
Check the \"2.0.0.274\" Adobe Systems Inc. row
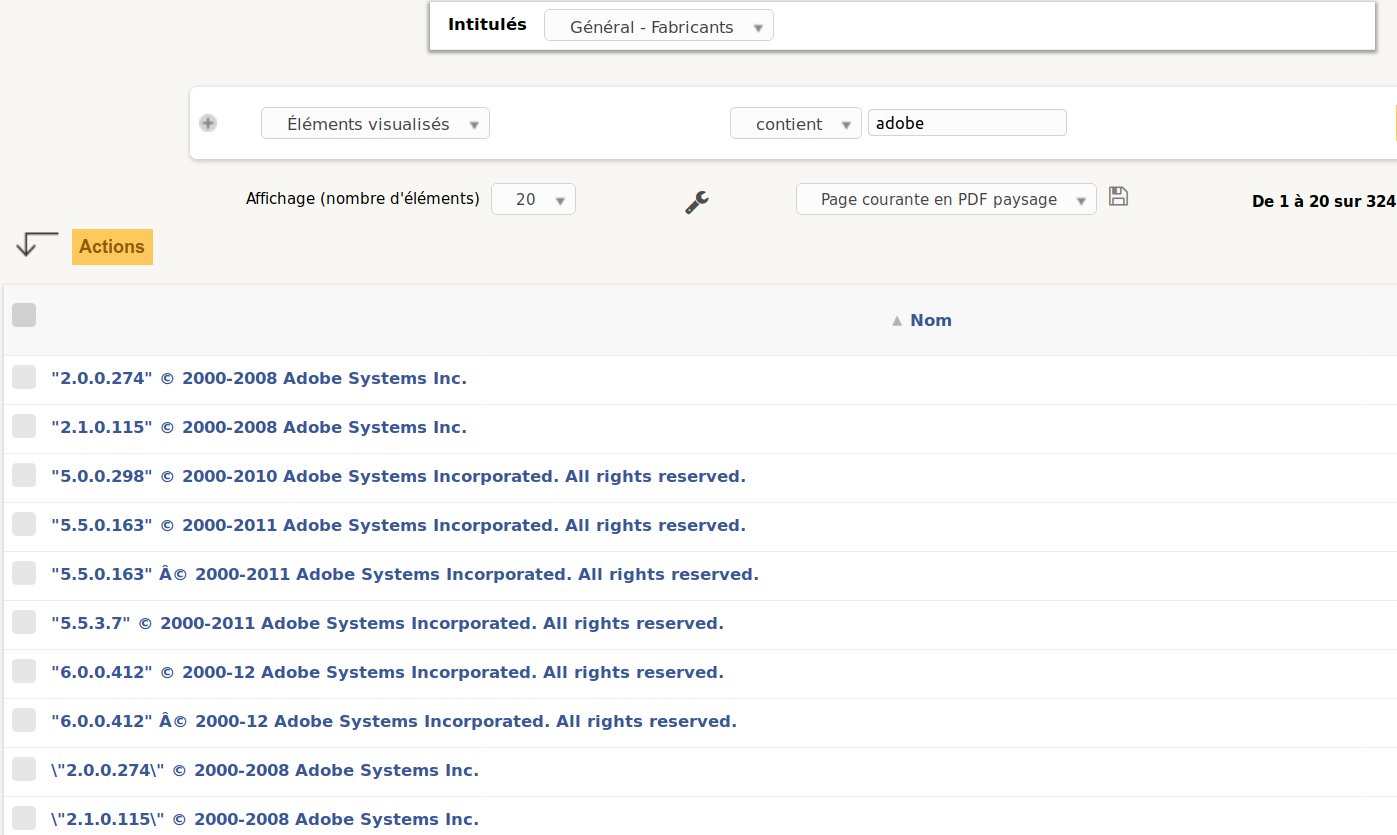[24, 769]
